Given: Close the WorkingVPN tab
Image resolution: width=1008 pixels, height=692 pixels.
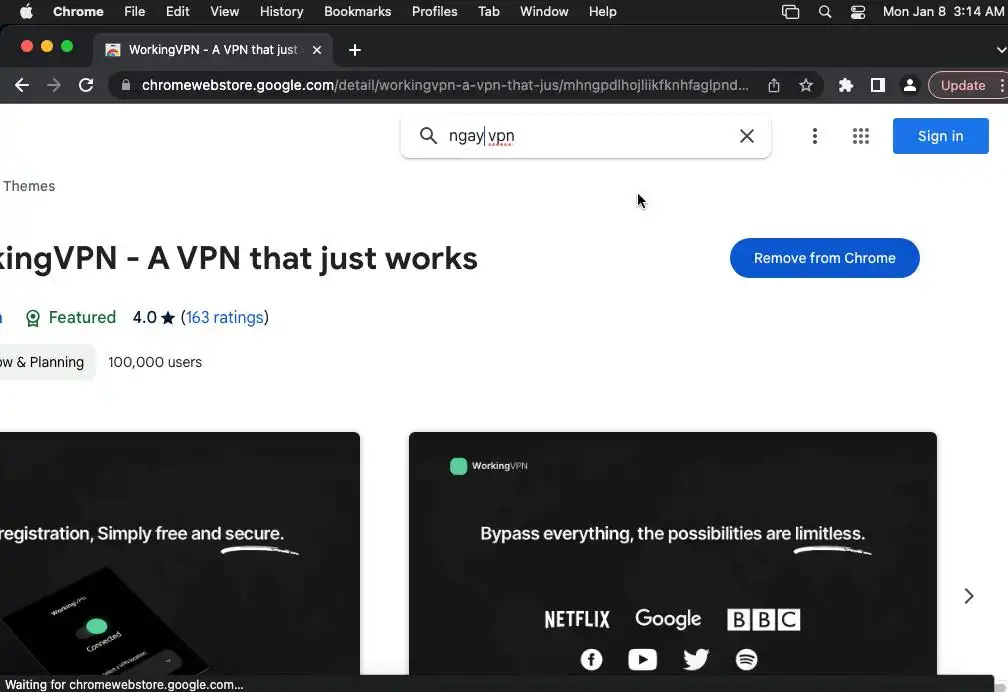Looking at the screenshot, I should [x=317, y=50].
